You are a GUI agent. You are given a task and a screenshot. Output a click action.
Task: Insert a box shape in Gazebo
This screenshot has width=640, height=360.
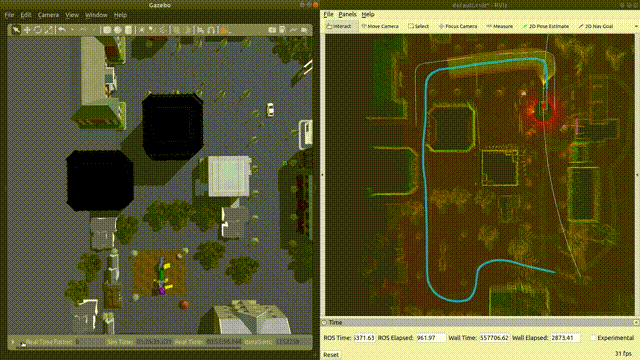(107, 30)
